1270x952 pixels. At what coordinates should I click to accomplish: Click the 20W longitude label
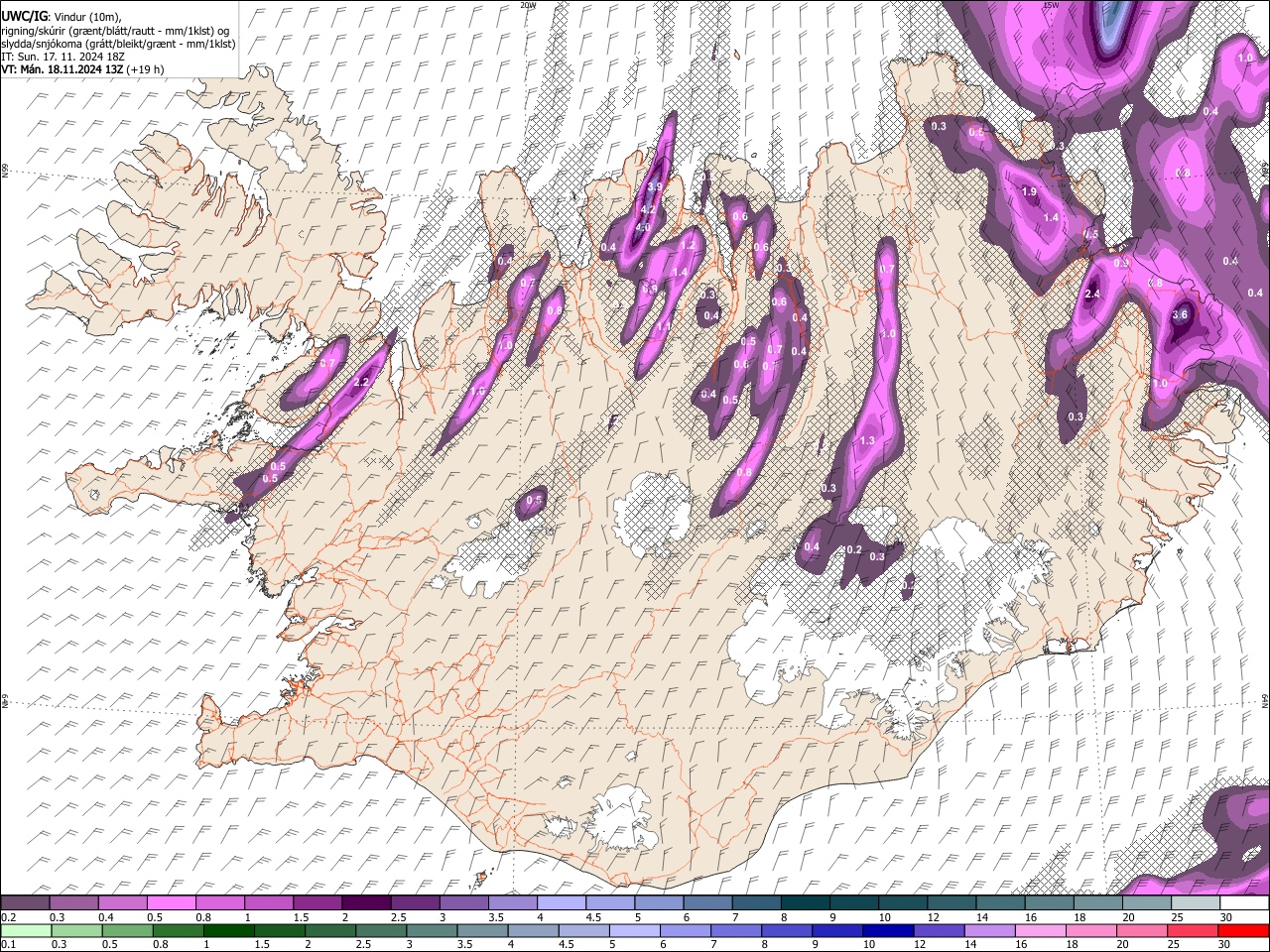tap(528, 5)
